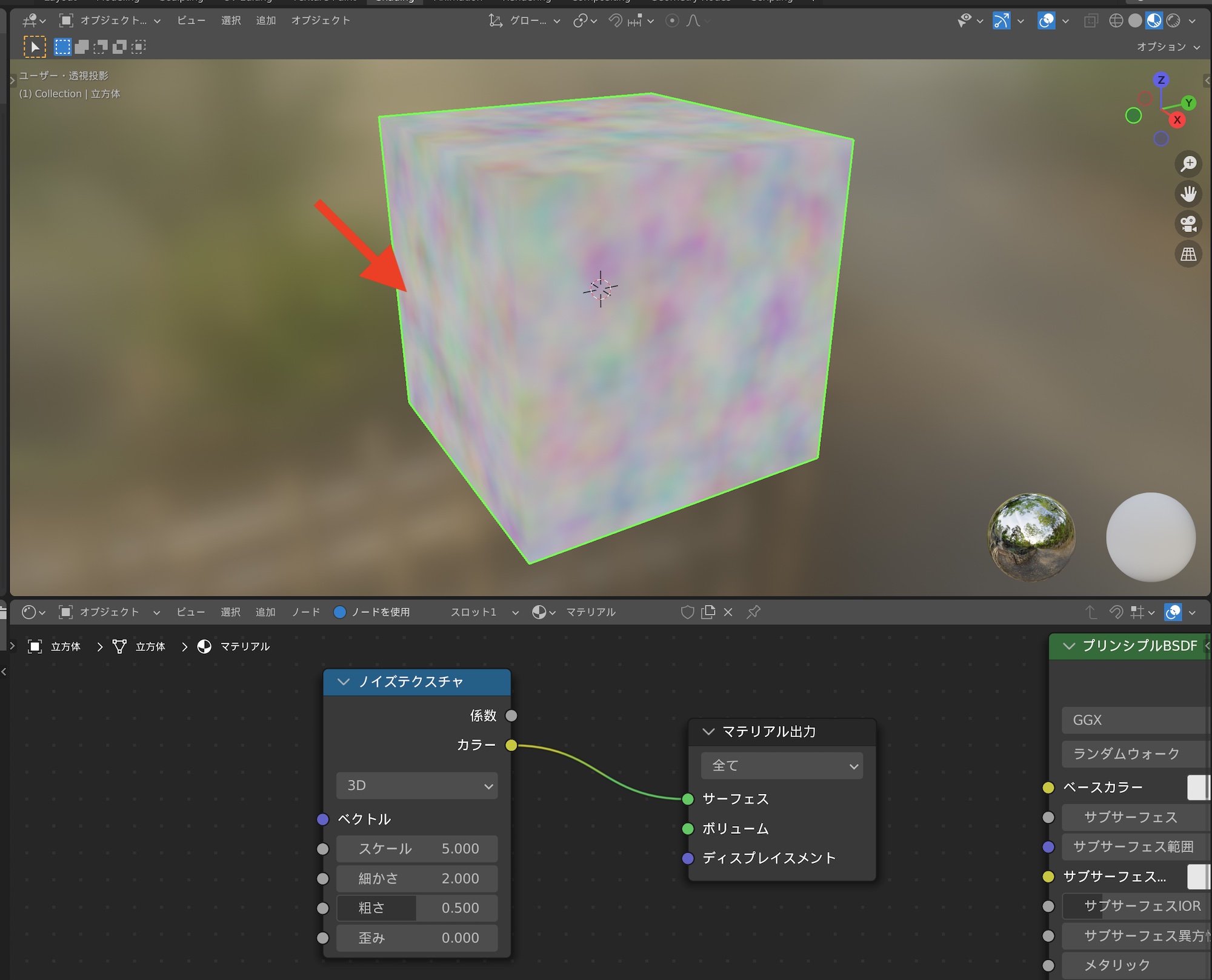Image resolution: width=1212 pixels, height=980 pixels.
Task: Toggle gizmo display button
Action: point(1002,21)
